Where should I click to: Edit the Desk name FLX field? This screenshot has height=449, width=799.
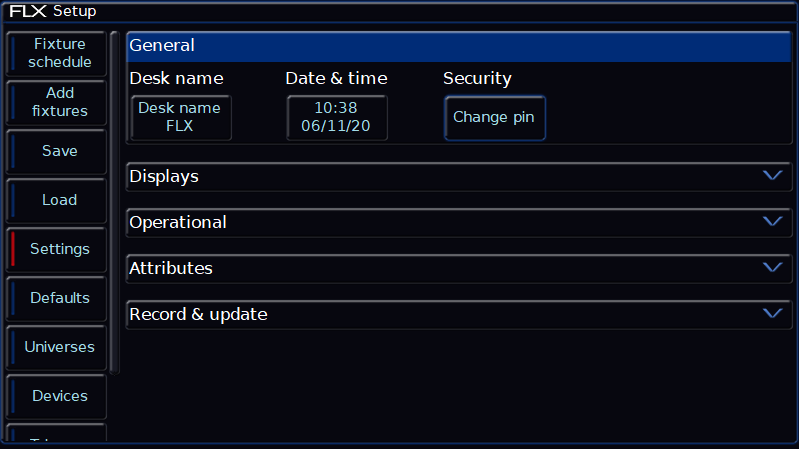point(180,117)
